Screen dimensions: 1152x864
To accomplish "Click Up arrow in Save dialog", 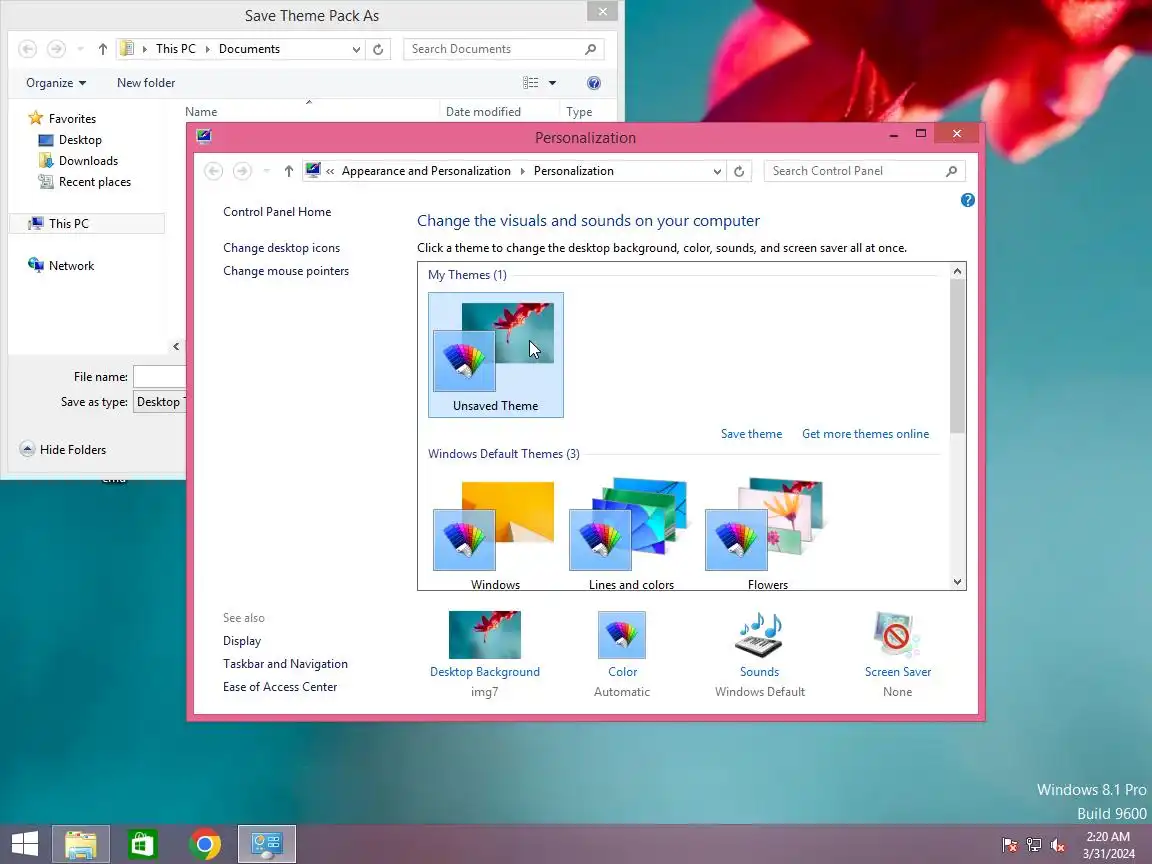I will 103,49.
